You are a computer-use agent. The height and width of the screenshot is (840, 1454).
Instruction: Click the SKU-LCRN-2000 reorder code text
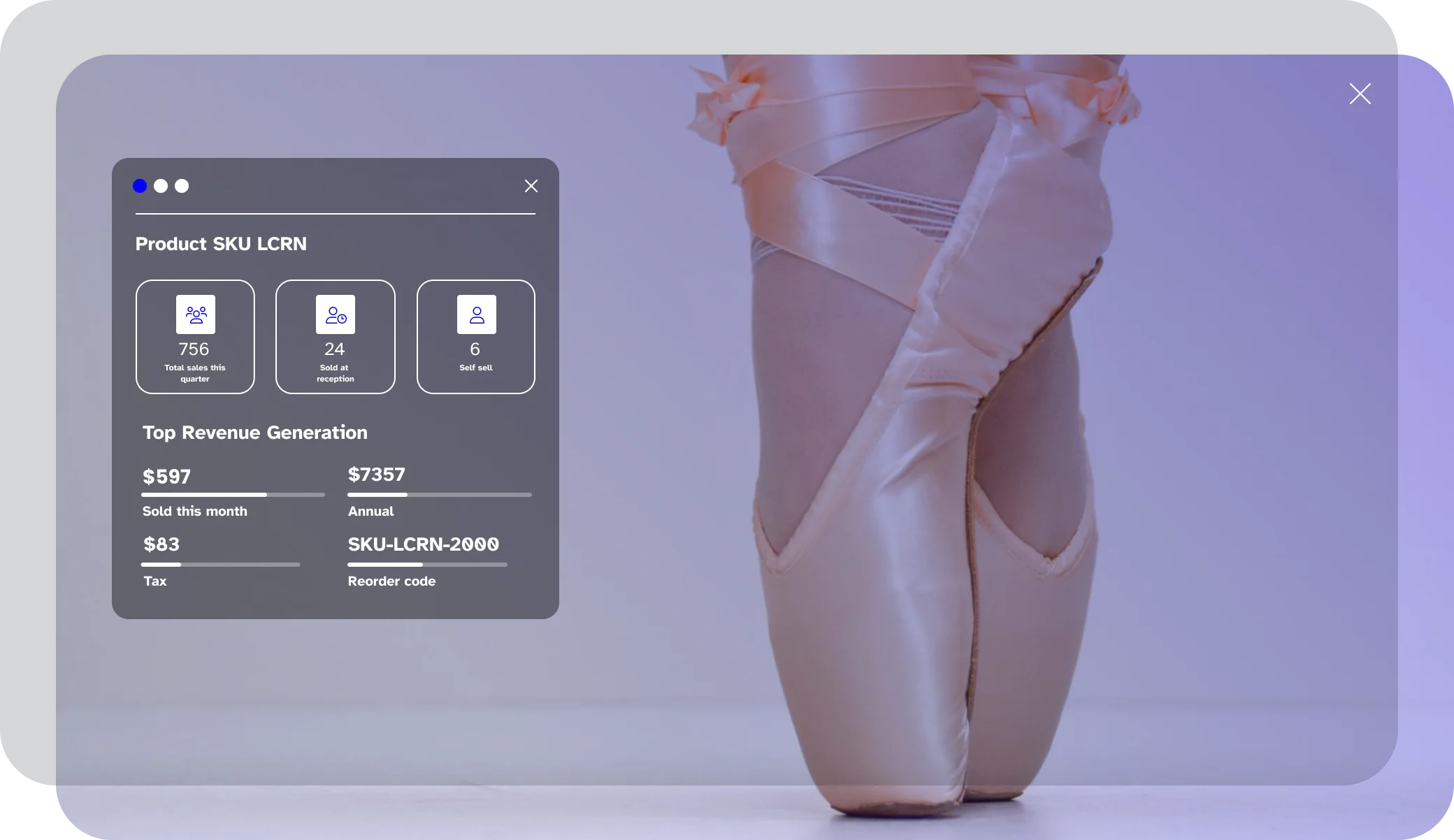[x=424, y=544]
